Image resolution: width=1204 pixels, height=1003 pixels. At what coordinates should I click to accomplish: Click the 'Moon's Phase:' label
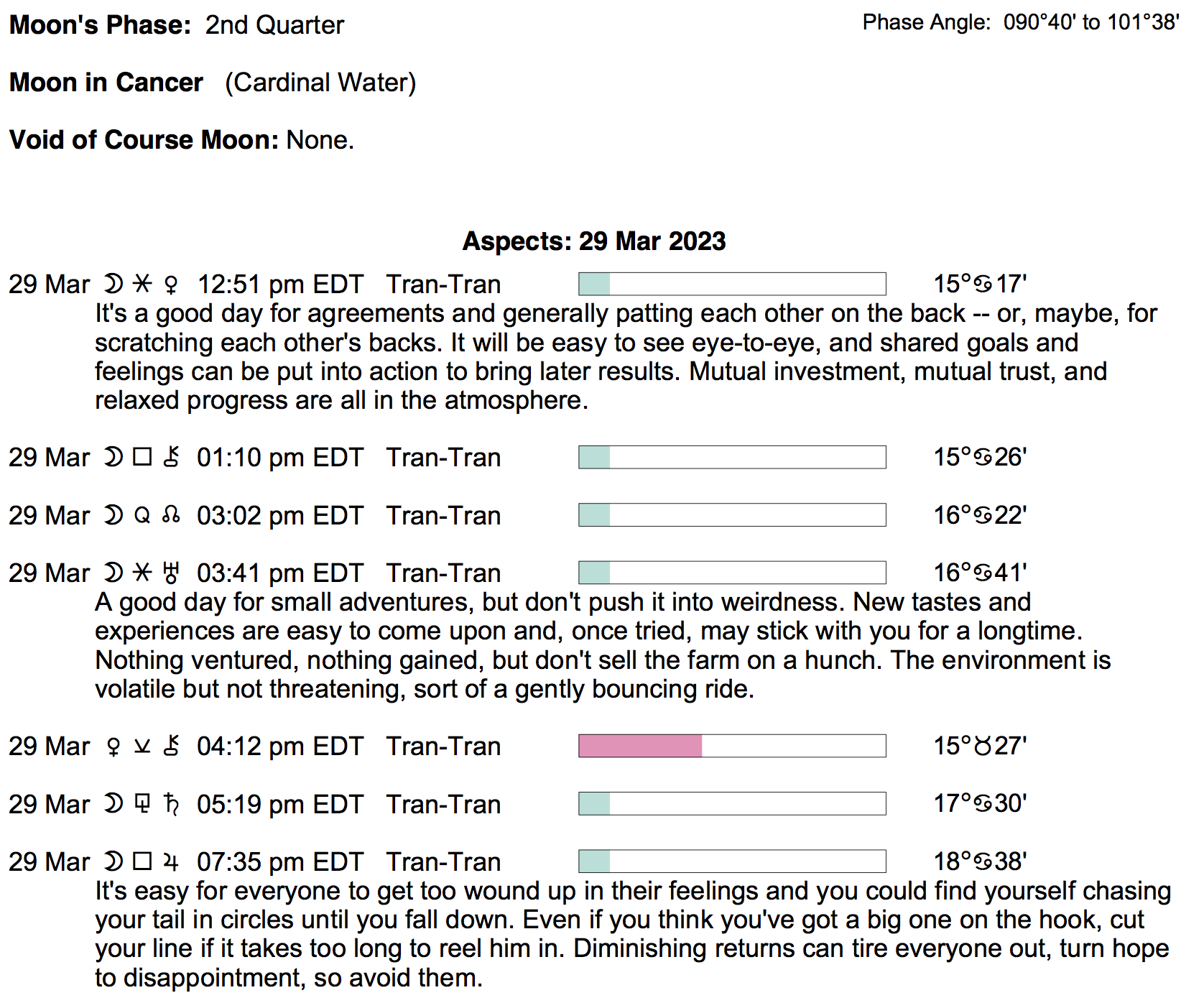[x=101, y=25]
